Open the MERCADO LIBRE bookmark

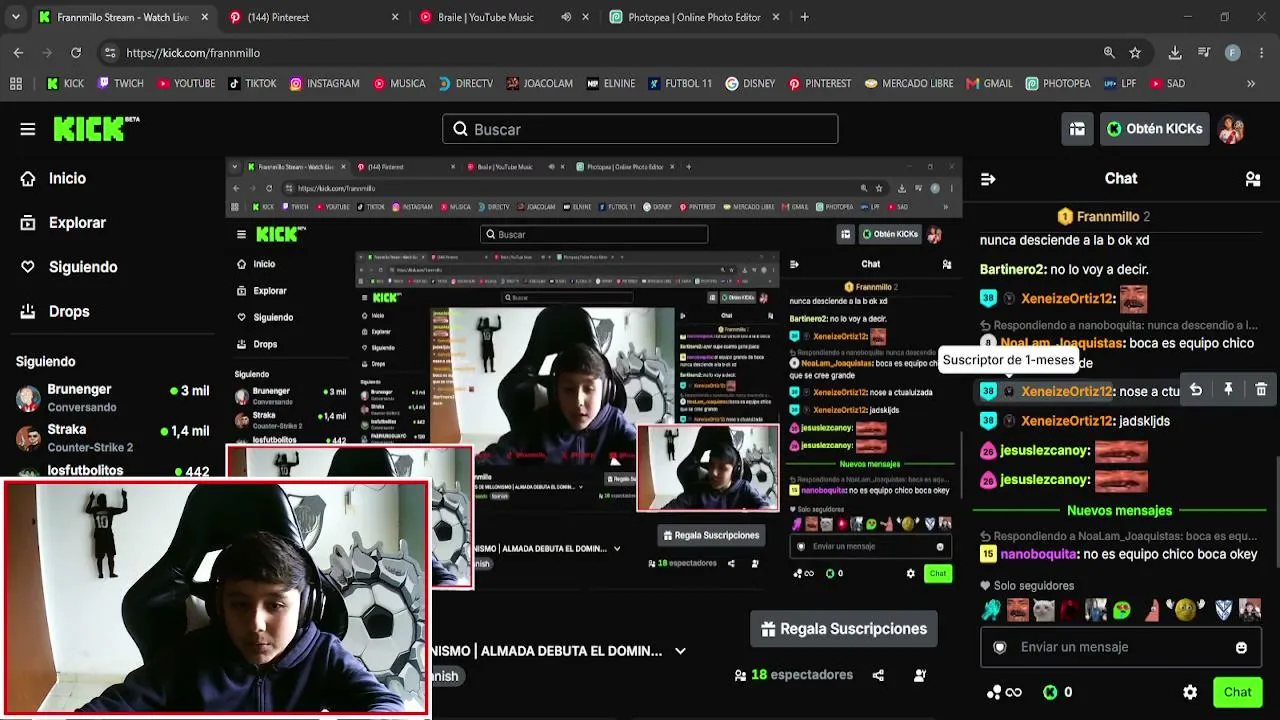pyautogui.click(x=909, y=84)
